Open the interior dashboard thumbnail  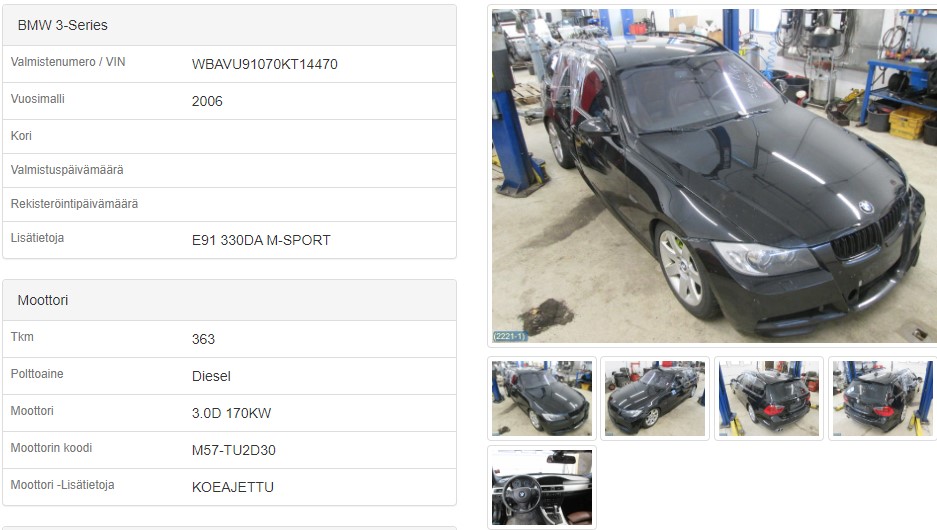click(542, 488)
